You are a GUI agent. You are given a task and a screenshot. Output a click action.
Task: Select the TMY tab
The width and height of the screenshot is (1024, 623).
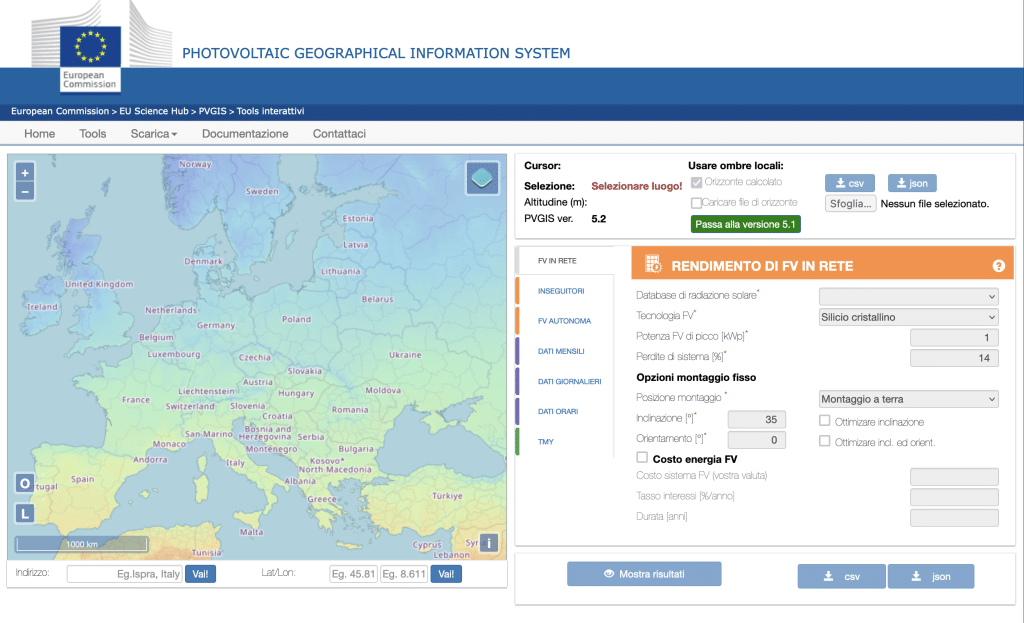pos(566,441)
